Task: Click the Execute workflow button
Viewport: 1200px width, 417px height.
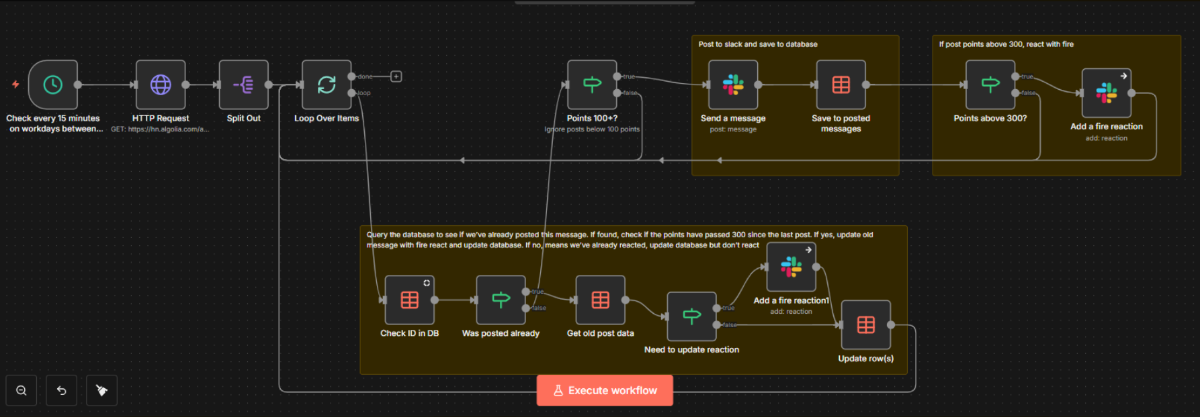Action: [604, 390]
